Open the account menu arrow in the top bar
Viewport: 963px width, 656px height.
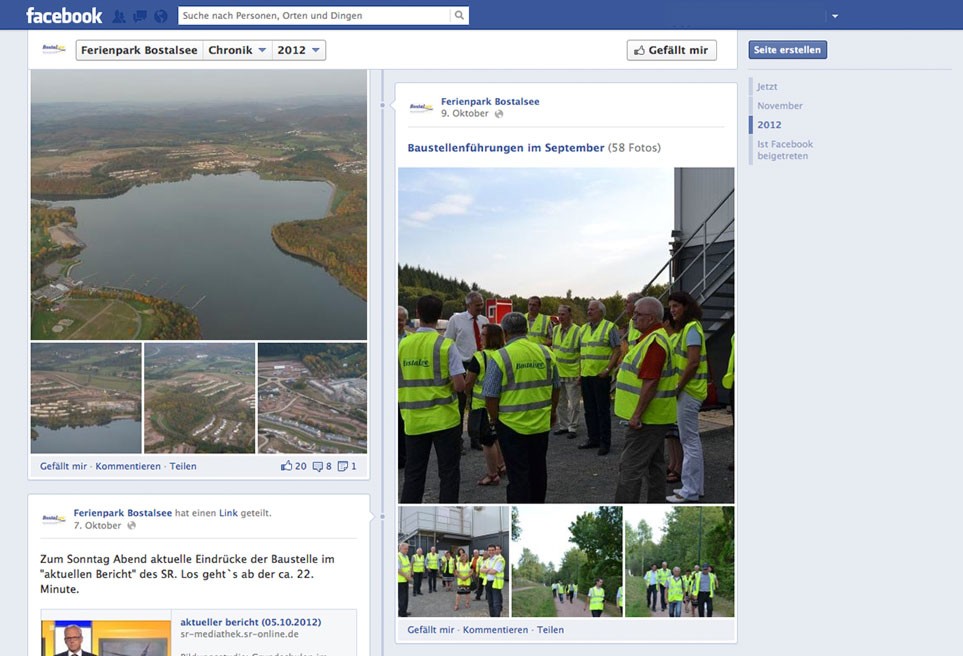(x=835, y=16)
